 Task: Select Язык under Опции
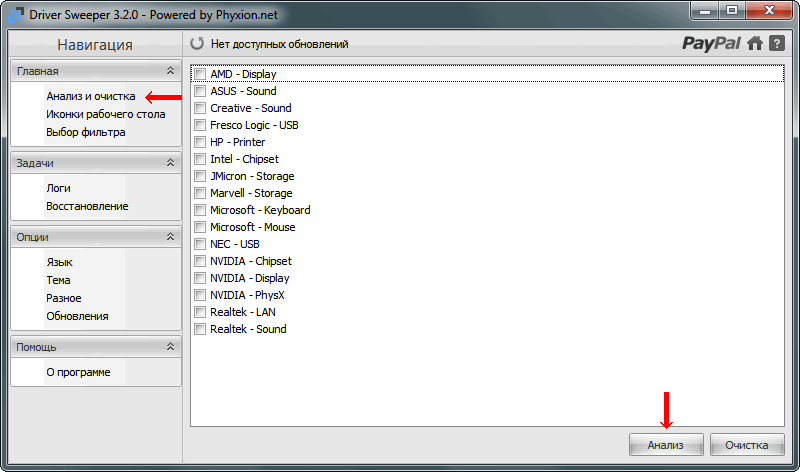tap(59, 262)
